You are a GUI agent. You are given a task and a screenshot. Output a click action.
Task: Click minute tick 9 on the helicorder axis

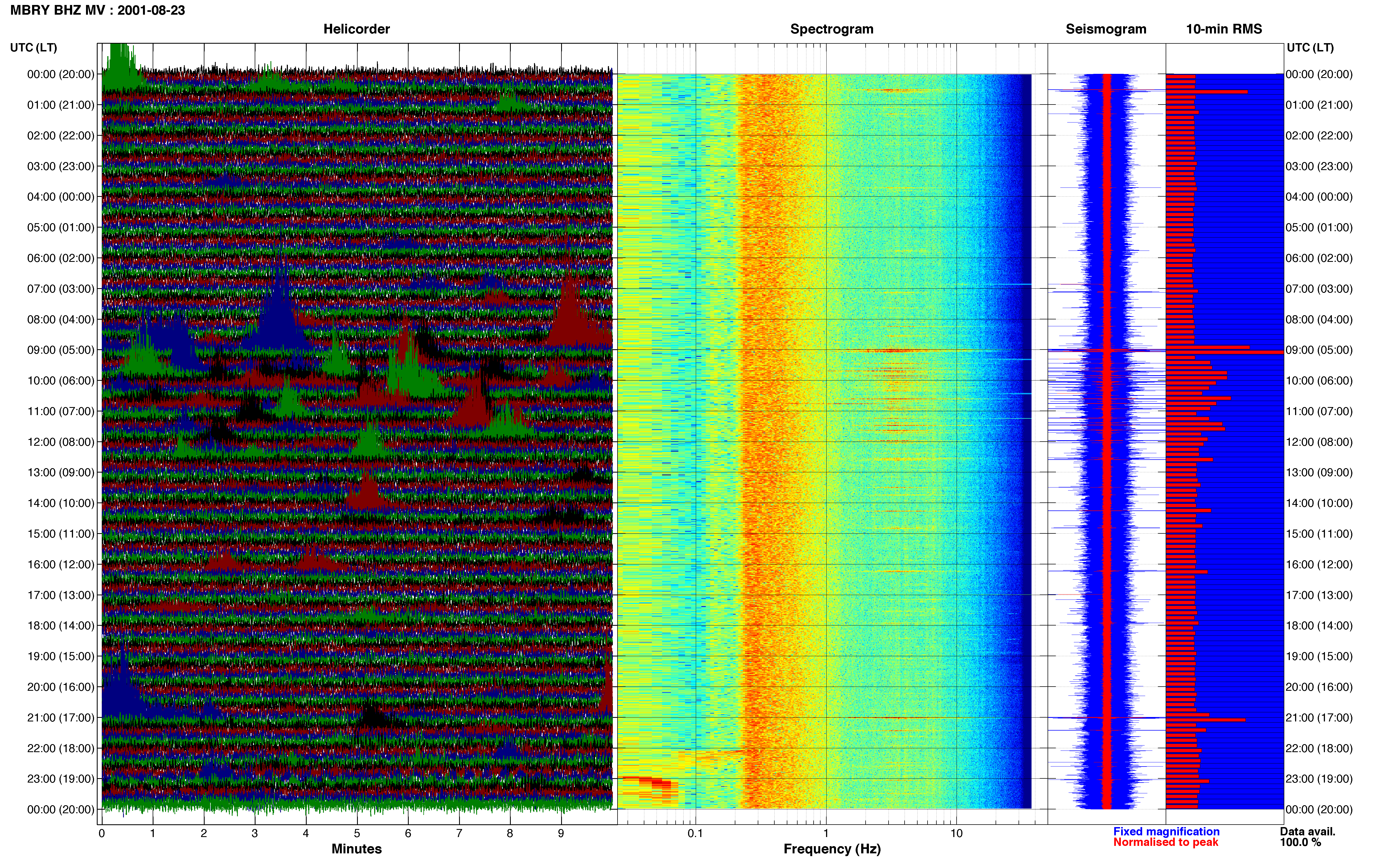(561, 833)
